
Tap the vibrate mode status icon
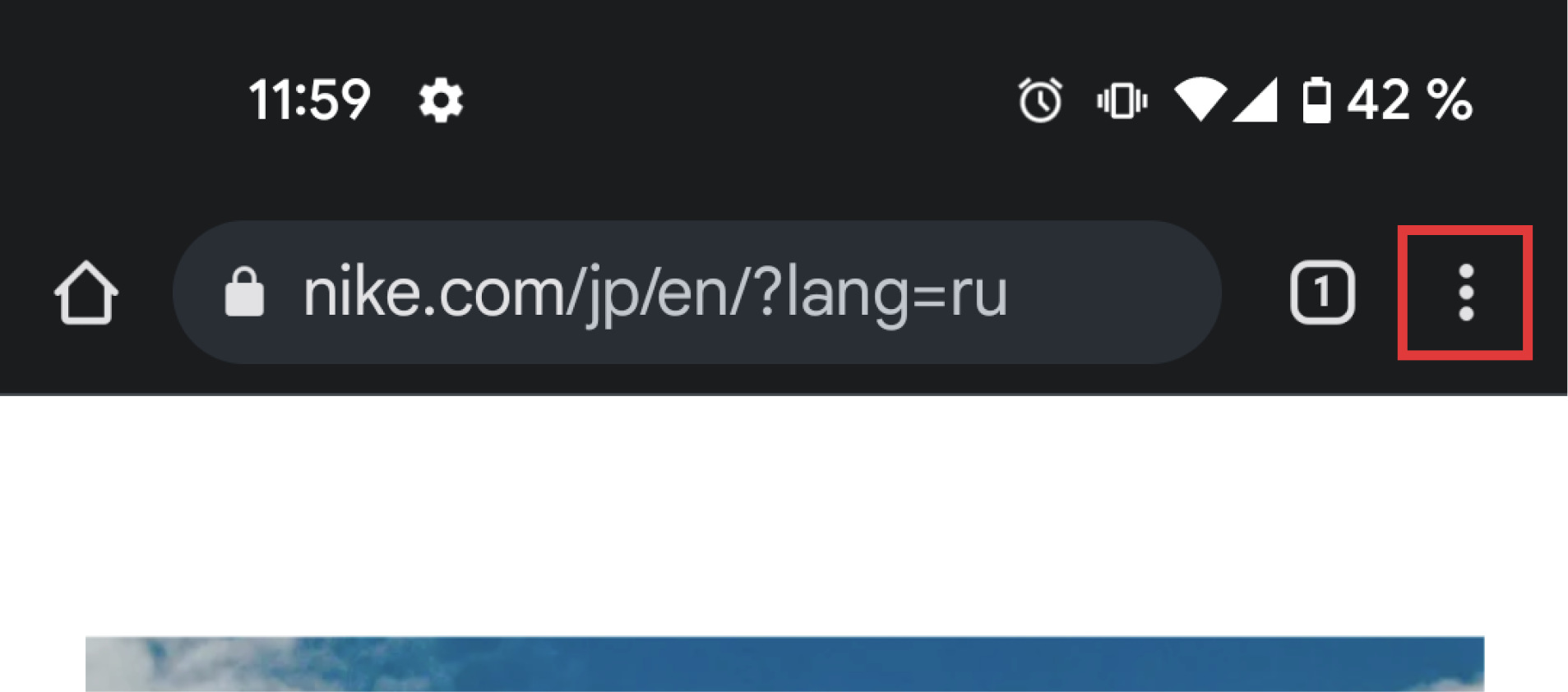pyautogui.click(x=1122, y=101)
